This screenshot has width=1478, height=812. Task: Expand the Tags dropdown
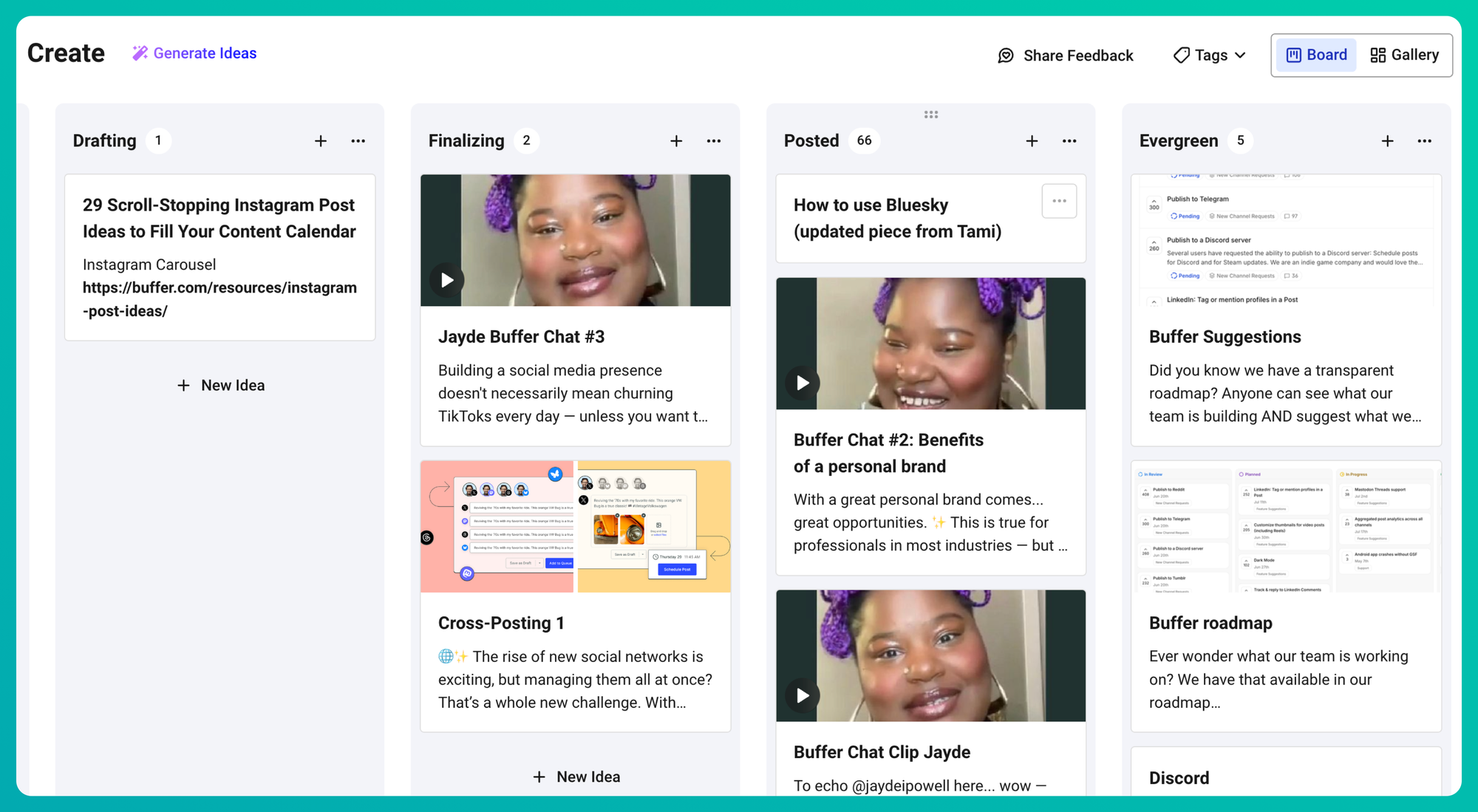(1210, 55)
